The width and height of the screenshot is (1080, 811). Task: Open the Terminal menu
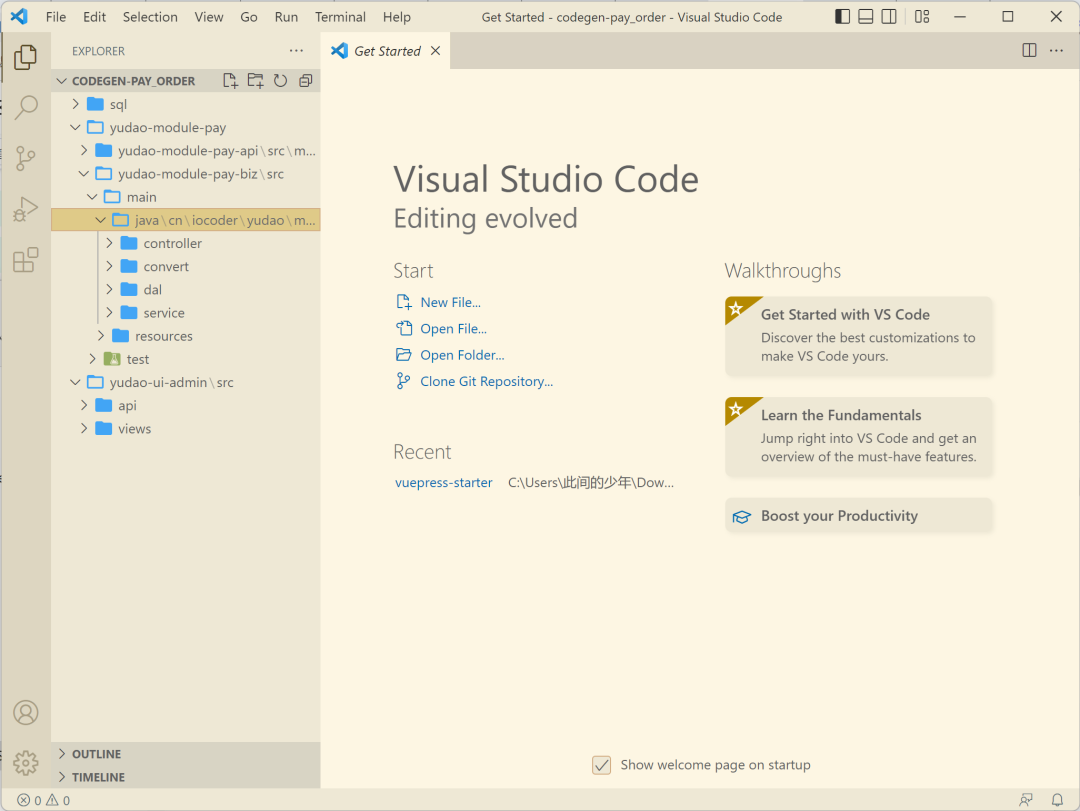click(x=340, y=17)
